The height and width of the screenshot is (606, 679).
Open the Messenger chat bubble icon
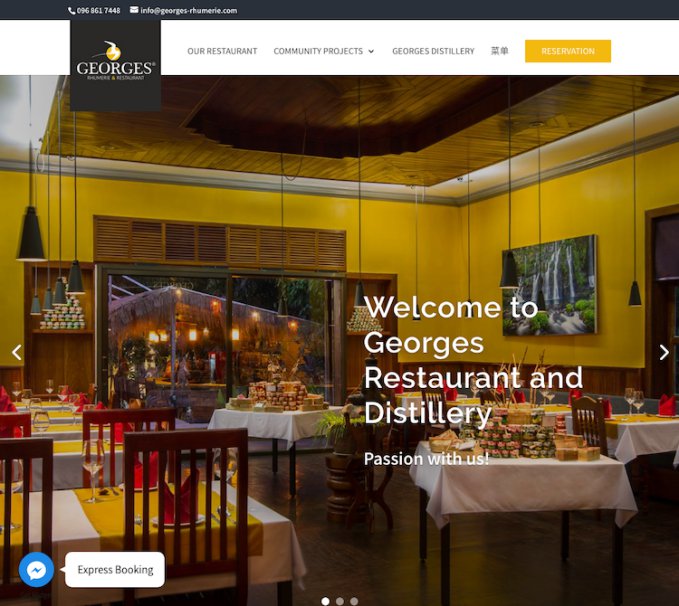36,570
